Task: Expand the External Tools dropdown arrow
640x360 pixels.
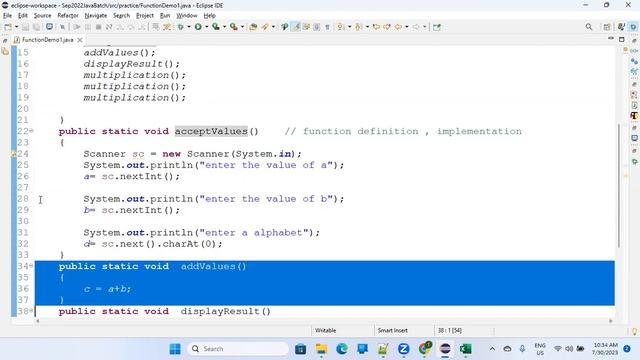Action: pos(242,27)
